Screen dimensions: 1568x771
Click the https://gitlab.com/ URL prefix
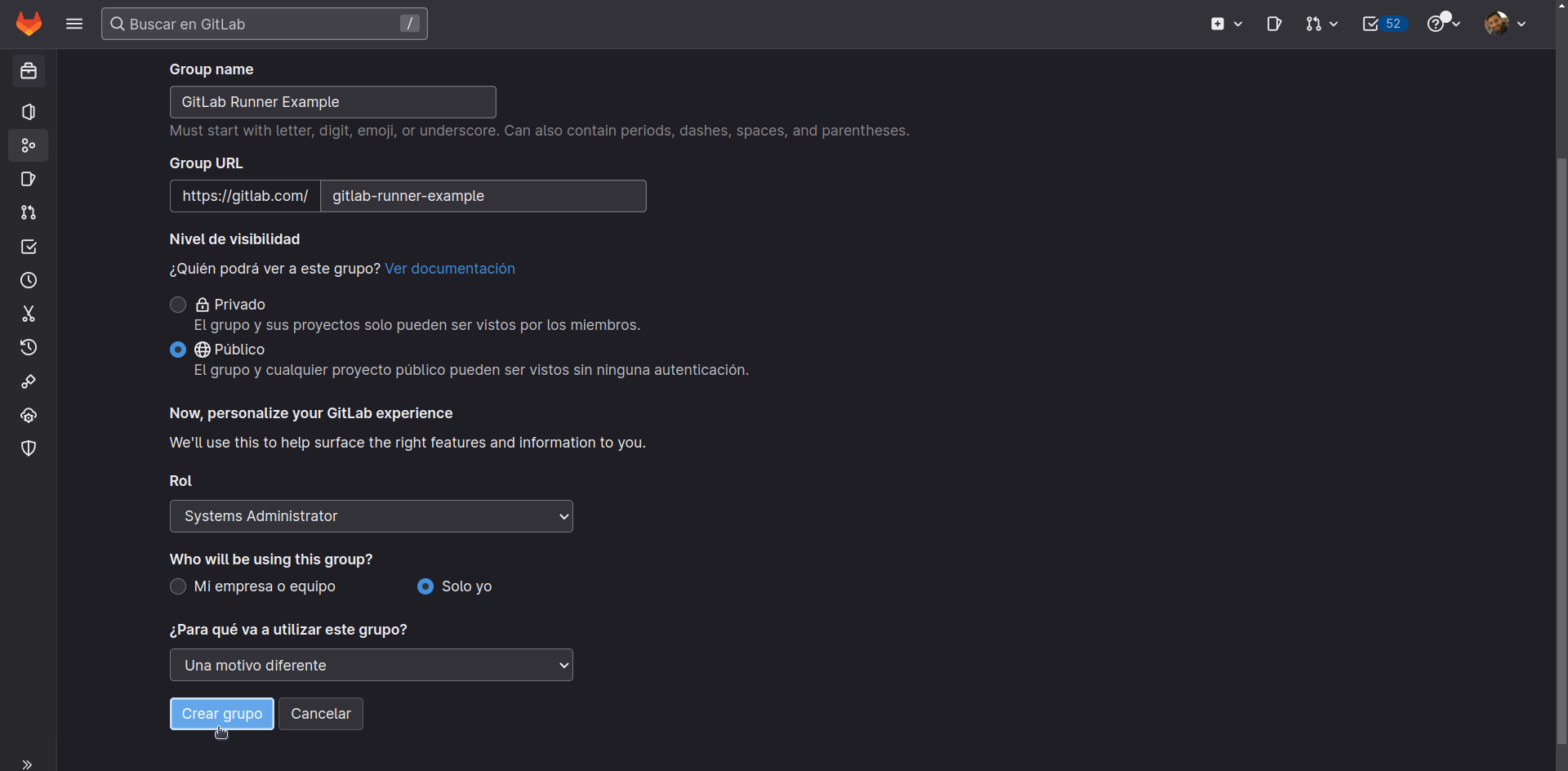click(245, 196)
